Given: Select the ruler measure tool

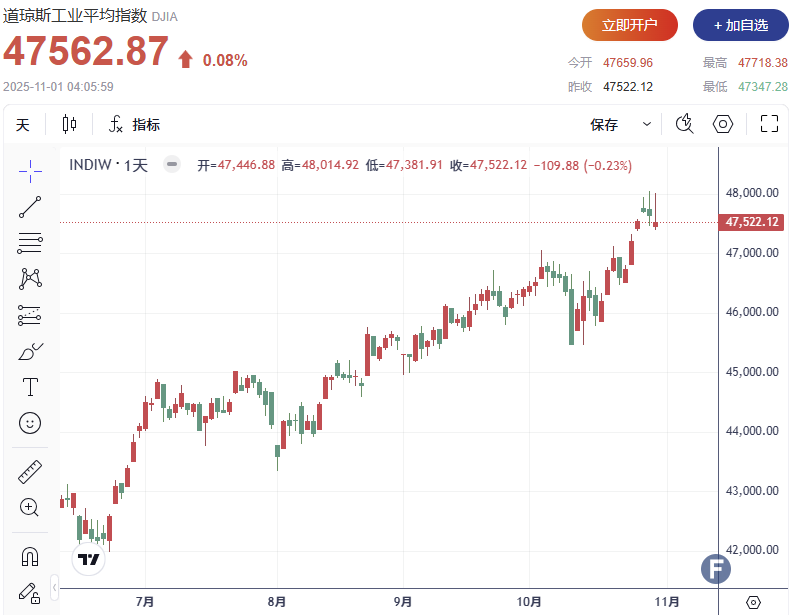Looking at the screenshot, I should 30,472.
